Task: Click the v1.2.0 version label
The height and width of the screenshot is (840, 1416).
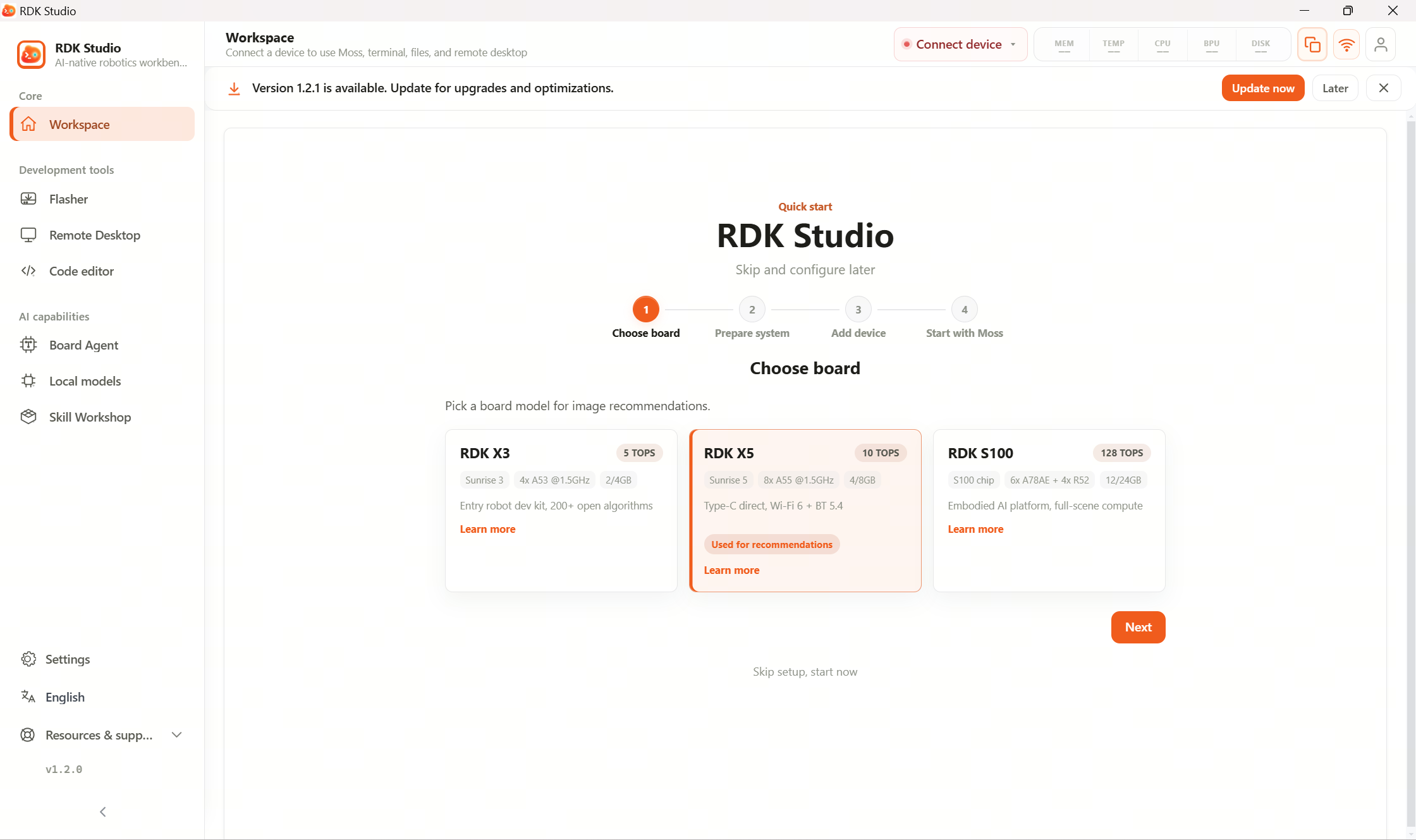Action: coord(64,769)
